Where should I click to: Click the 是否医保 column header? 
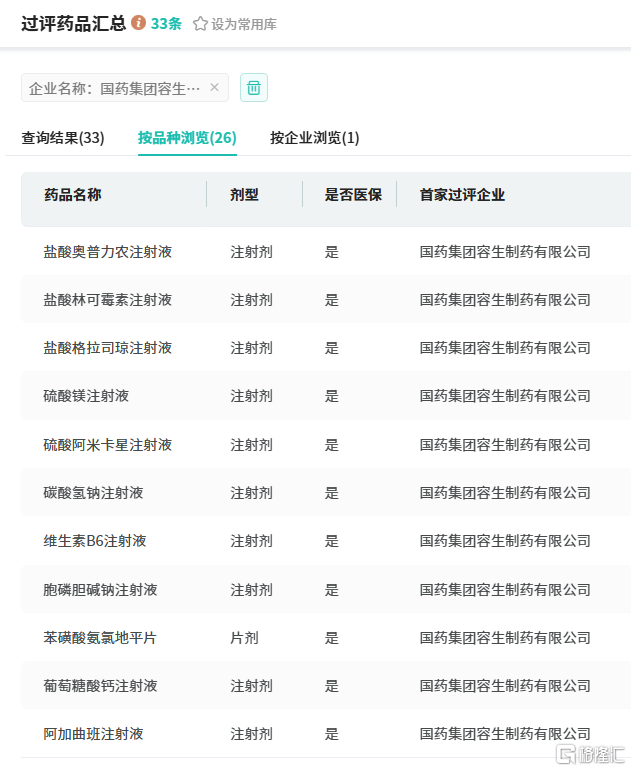(x=353, y=195)
